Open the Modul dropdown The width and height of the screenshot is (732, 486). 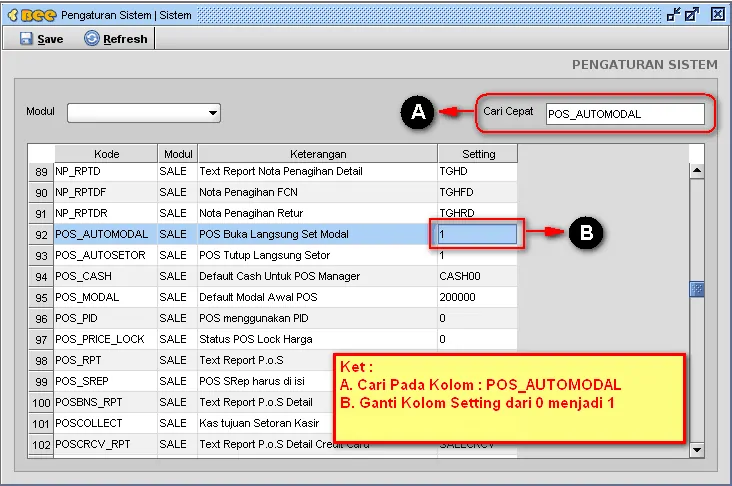tap(144, 113)
